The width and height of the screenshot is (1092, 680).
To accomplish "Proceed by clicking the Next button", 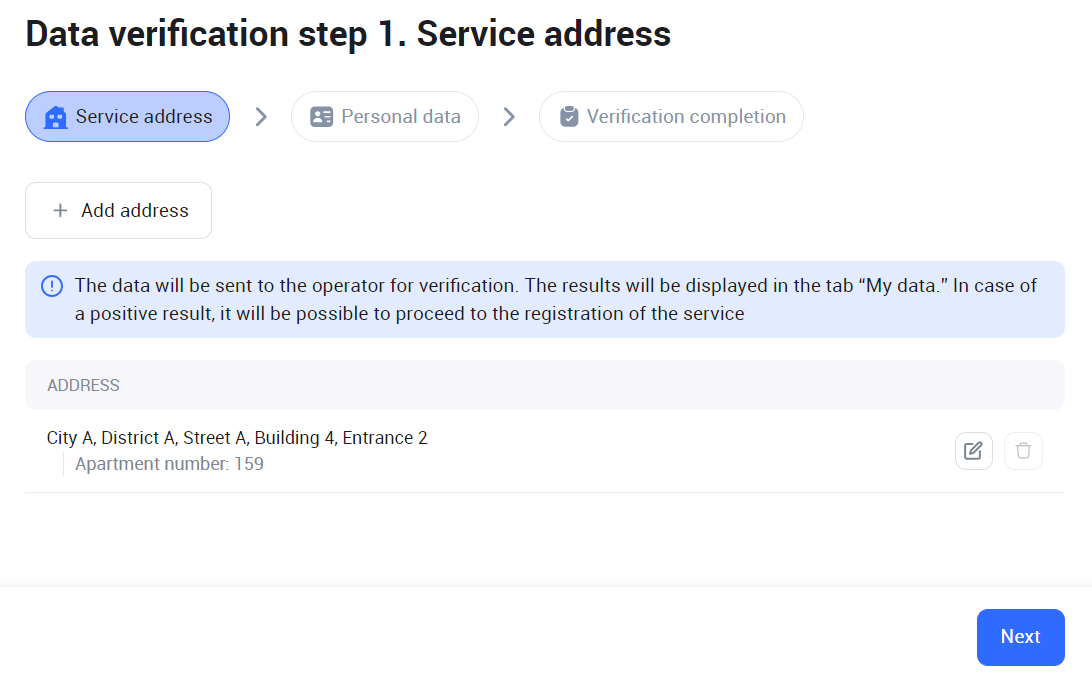I will [1020, 637].
